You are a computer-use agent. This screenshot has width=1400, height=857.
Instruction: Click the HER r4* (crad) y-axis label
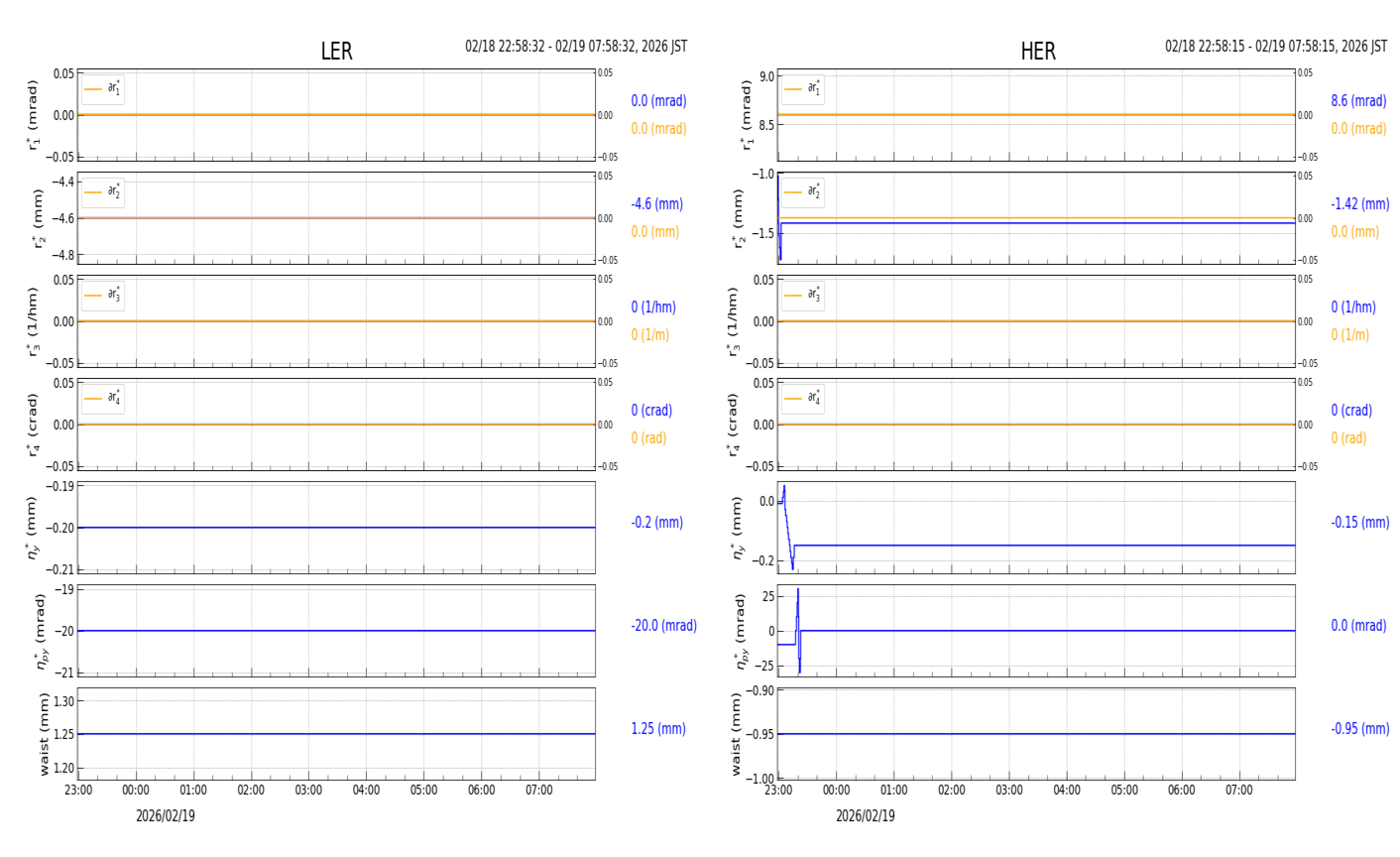(x=733, y=425)
